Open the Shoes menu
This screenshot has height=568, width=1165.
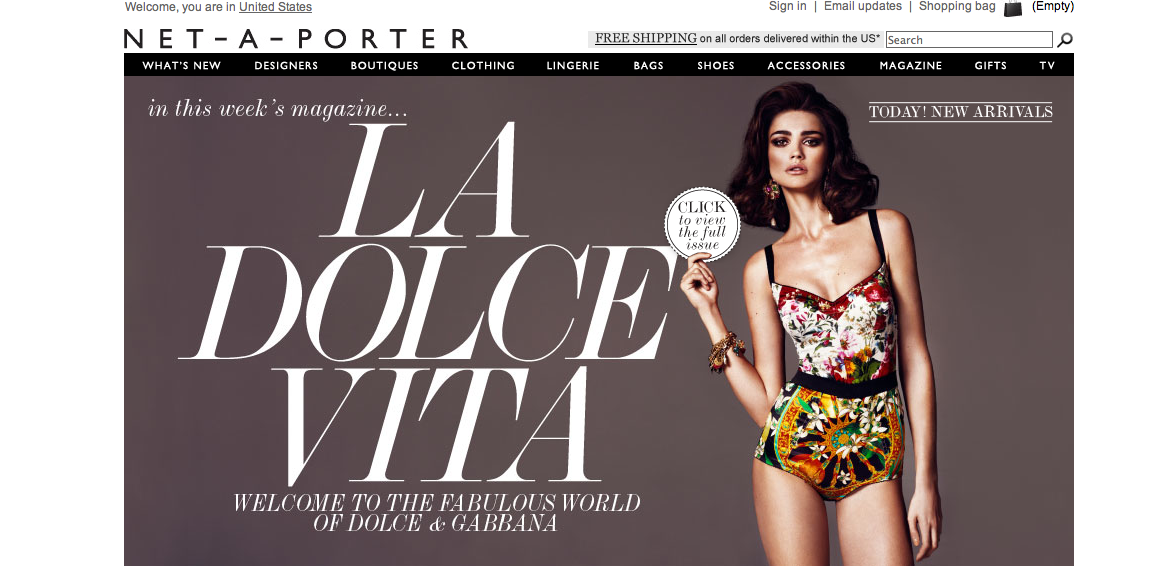(x=715, y=65)
